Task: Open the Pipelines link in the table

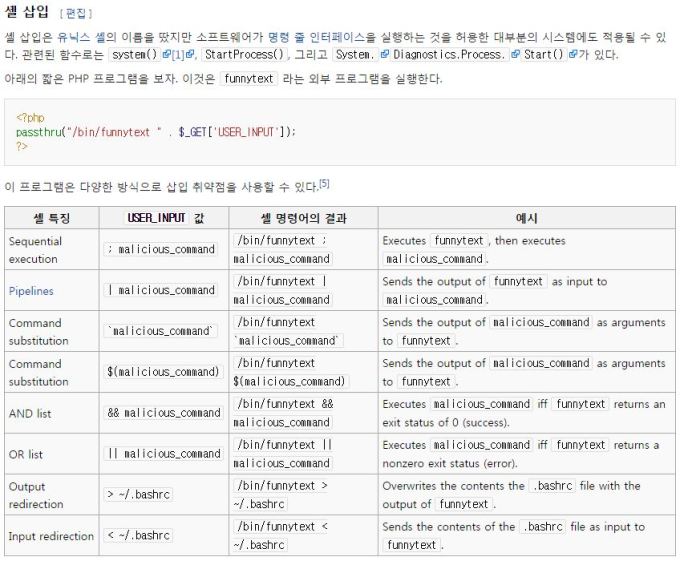Action: pos(31,291)
